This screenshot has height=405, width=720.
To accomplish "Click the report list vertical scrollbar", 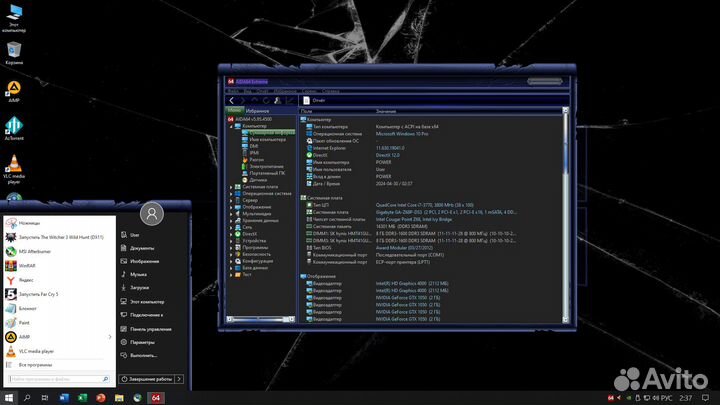I will (x=565, y=215).
